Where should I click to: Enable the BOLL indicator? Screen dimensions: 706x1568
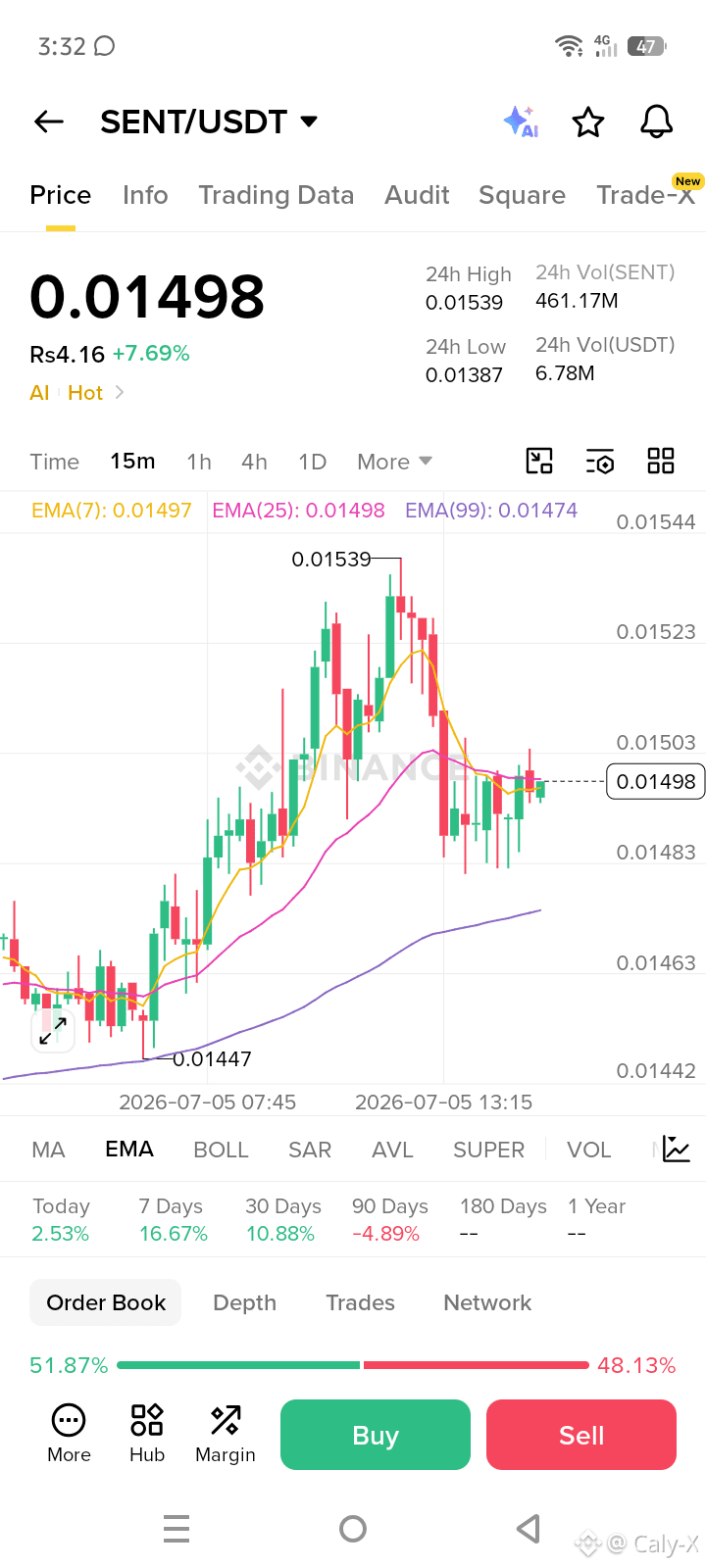(x=221, y=1150)
